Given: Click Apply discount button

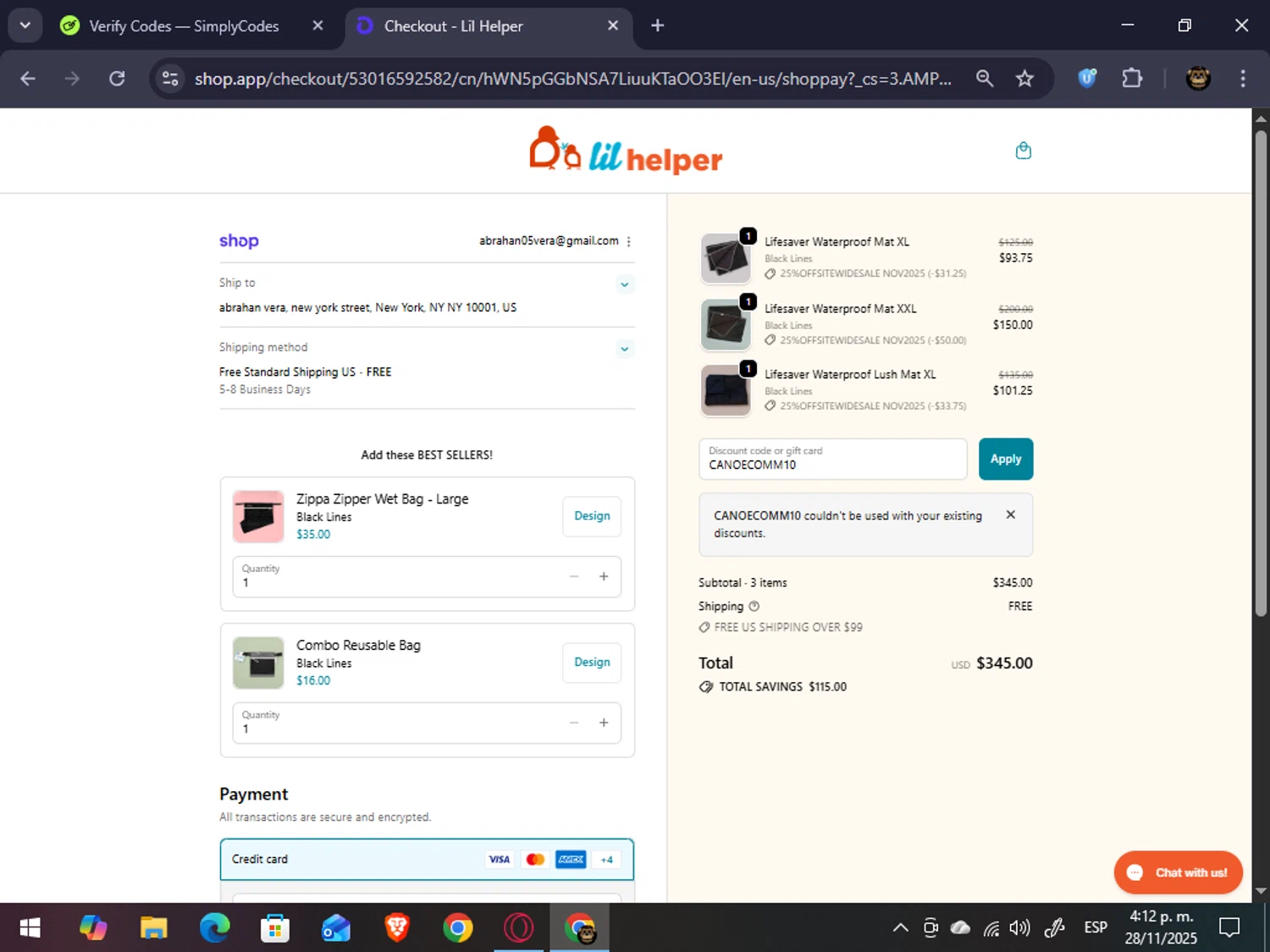Looking at the screenshot, I should pyautogui.click(x=1006, y=459).
